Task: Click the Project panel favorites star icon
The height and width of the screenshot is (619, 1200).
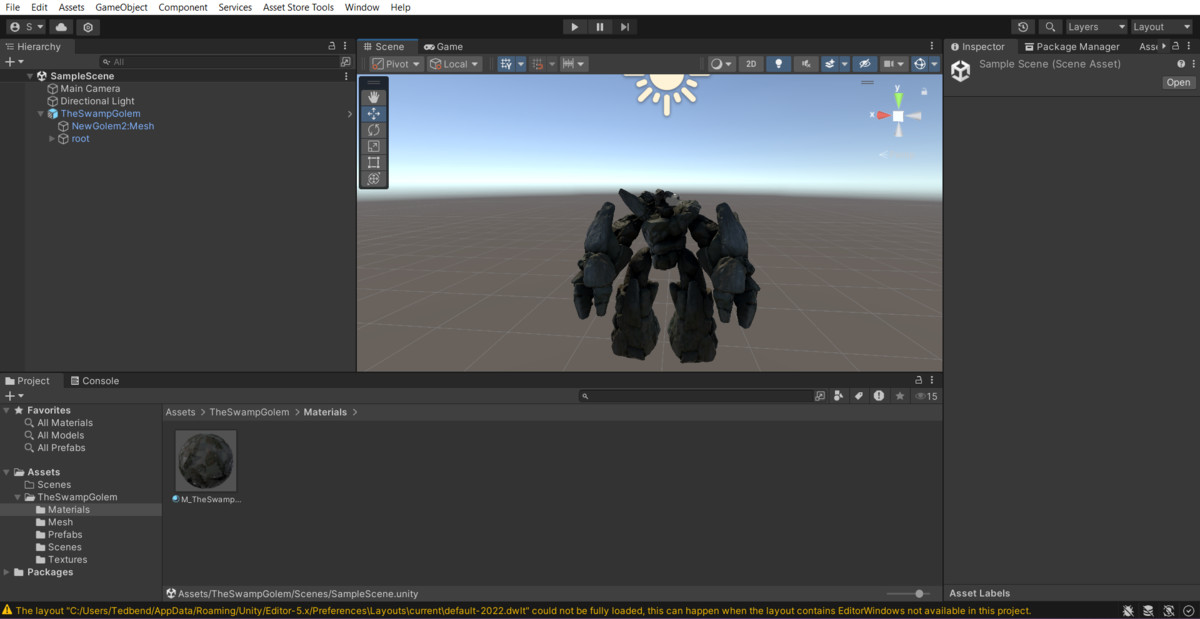Action: (x=900, y=396)
